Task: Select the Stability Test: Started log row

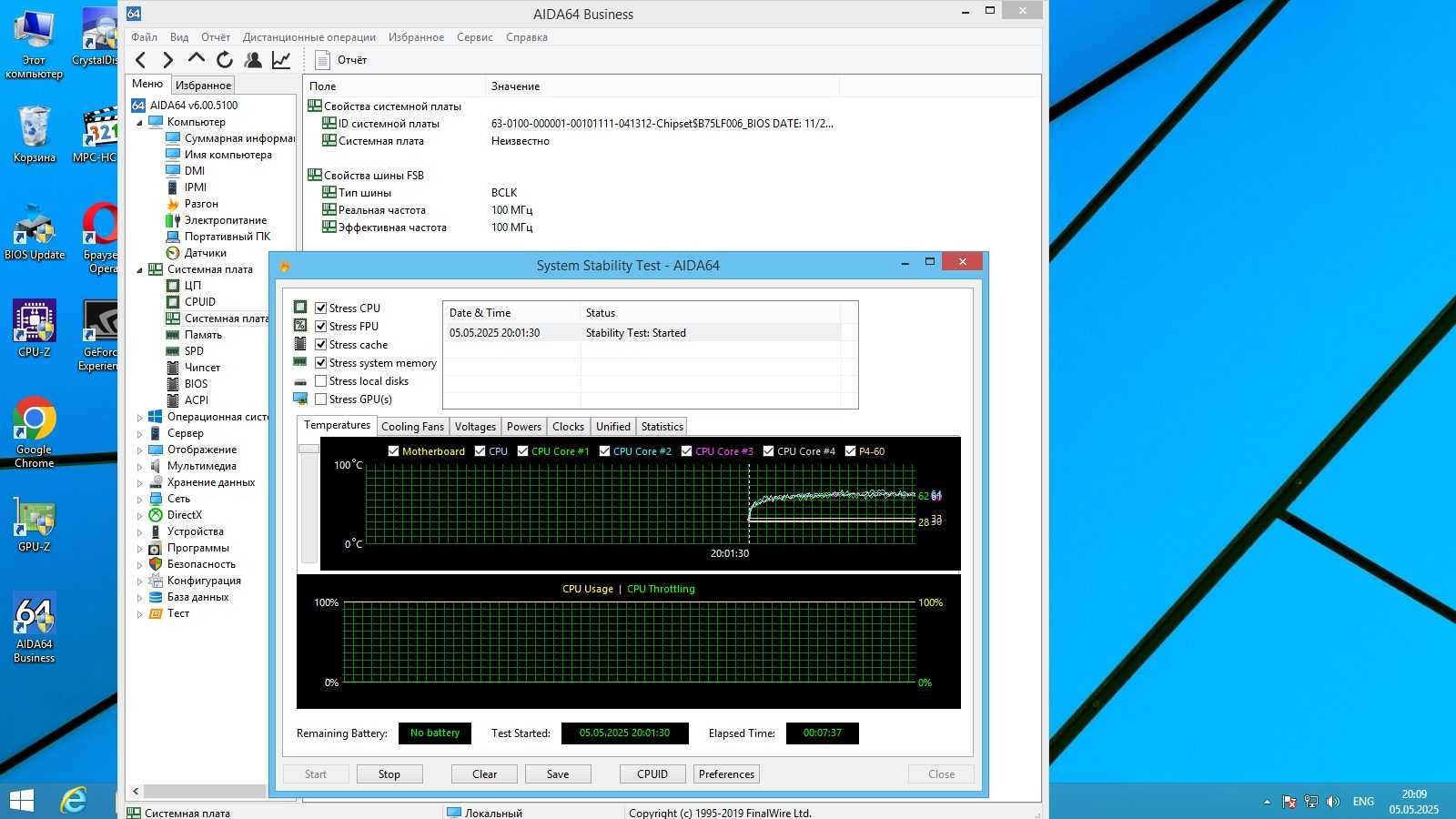Action: pos(644,333)
